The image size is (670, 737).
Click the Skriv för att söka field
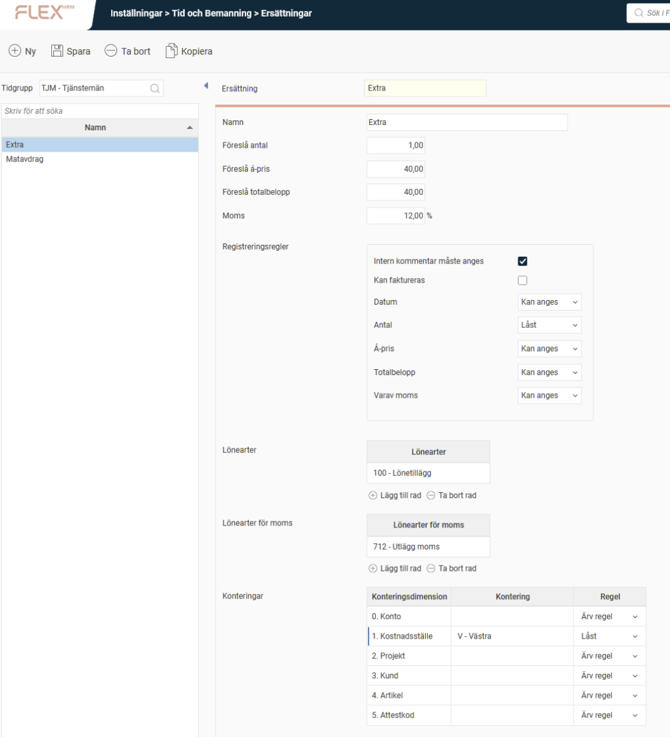click(100, 111)
